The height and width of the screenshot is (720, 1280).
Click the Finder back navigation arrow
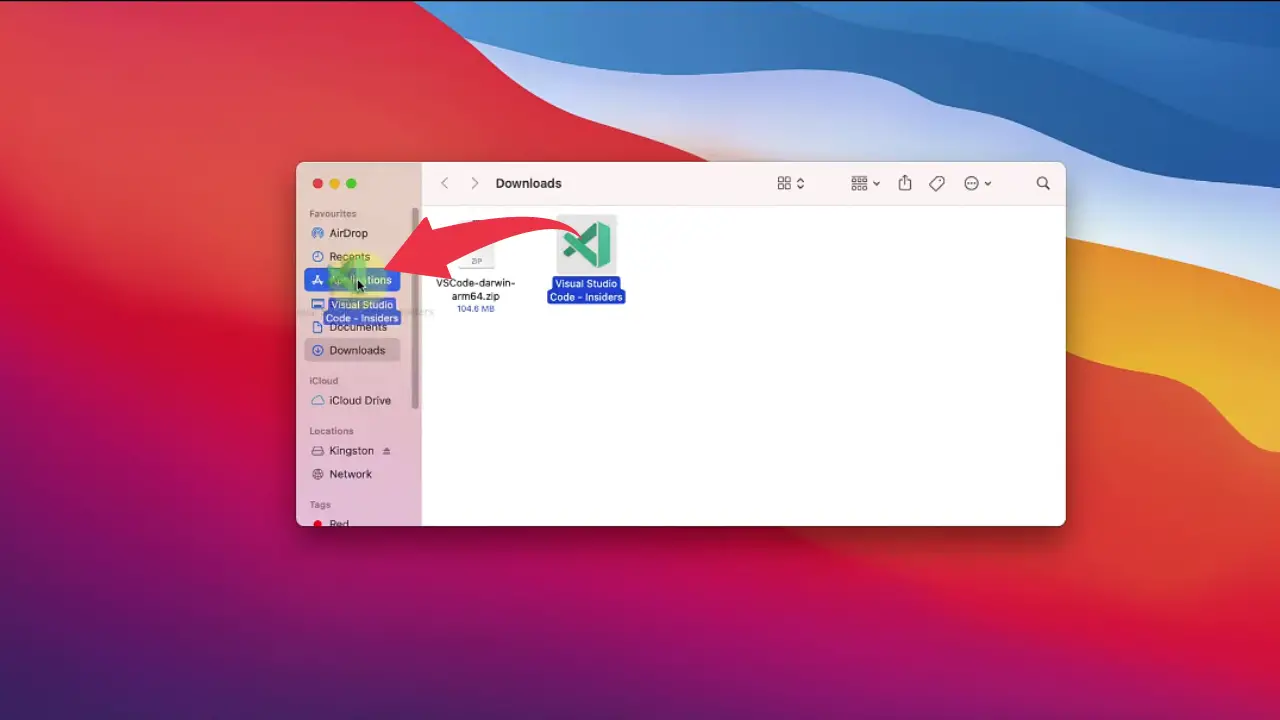[x=445, y=183]
